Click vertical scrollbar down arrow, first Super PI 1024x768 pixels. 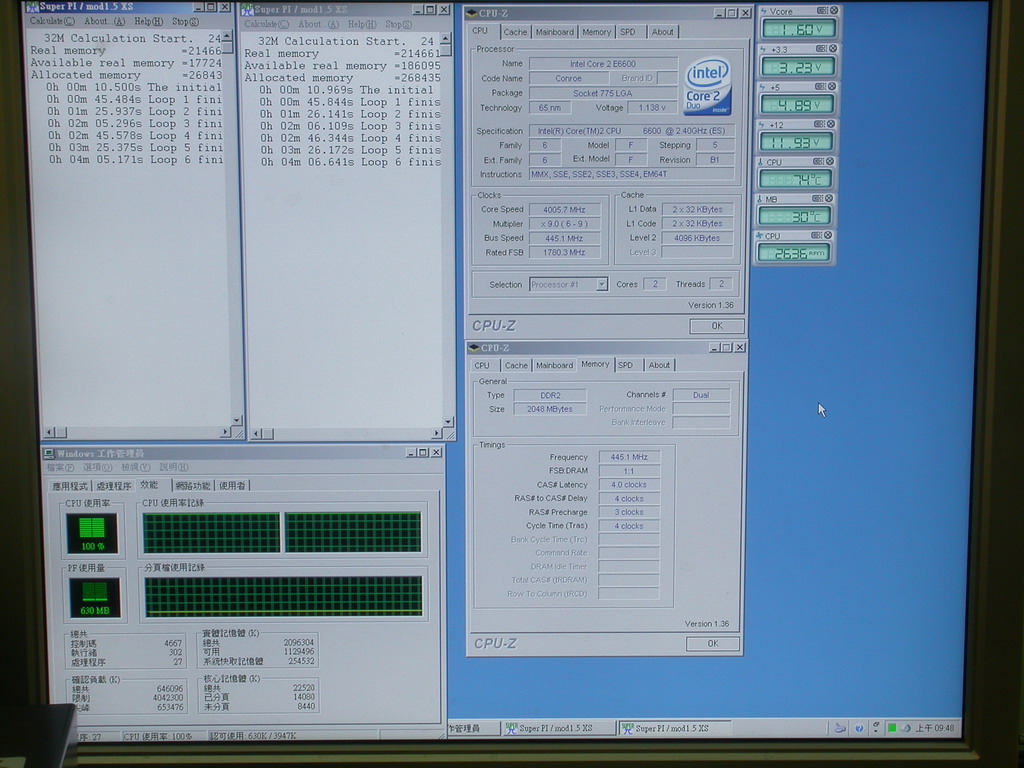tap(236, 421)
